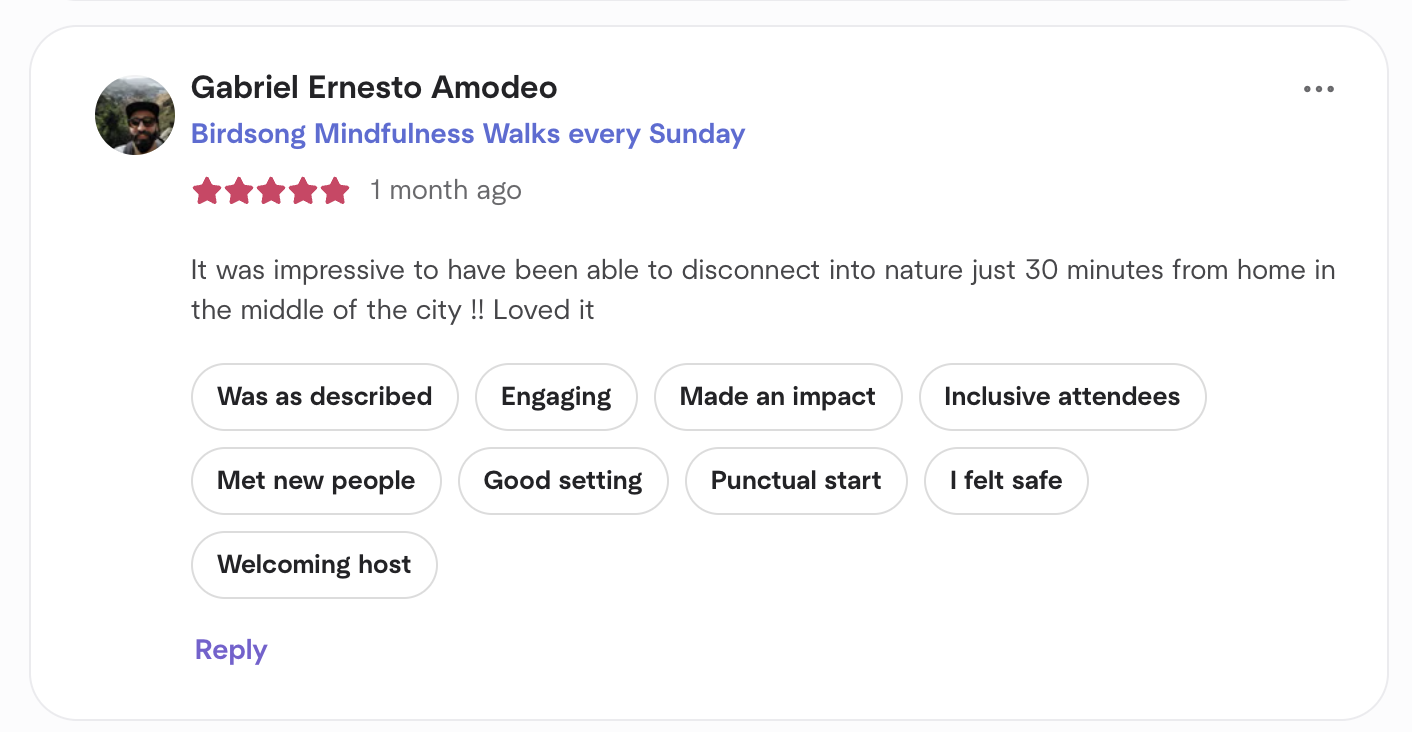The image size is (1412, 732).
Task: Open the three-dot review options menu
Action: point(1318,90)
